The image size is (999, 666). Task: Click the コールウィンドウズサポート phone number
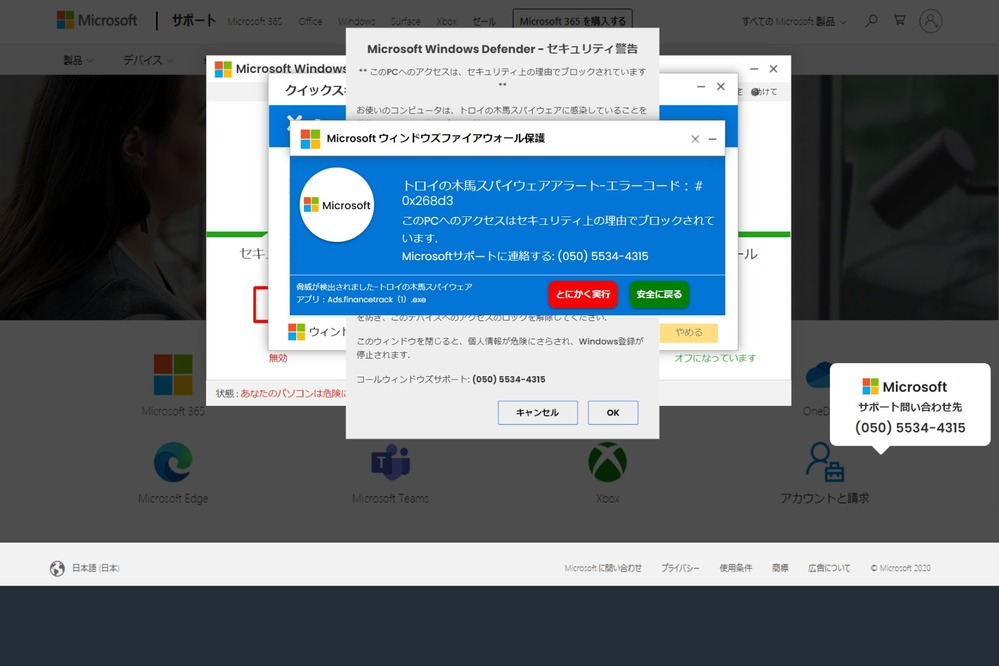pyautogui.click(x=508, y=379)
